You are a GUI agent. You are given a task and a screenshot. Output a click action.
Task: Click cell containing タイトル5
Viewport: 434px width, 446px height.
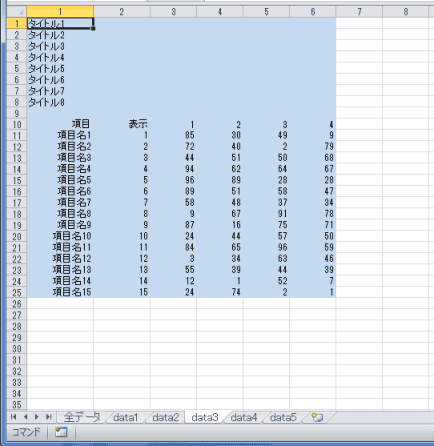60,69
